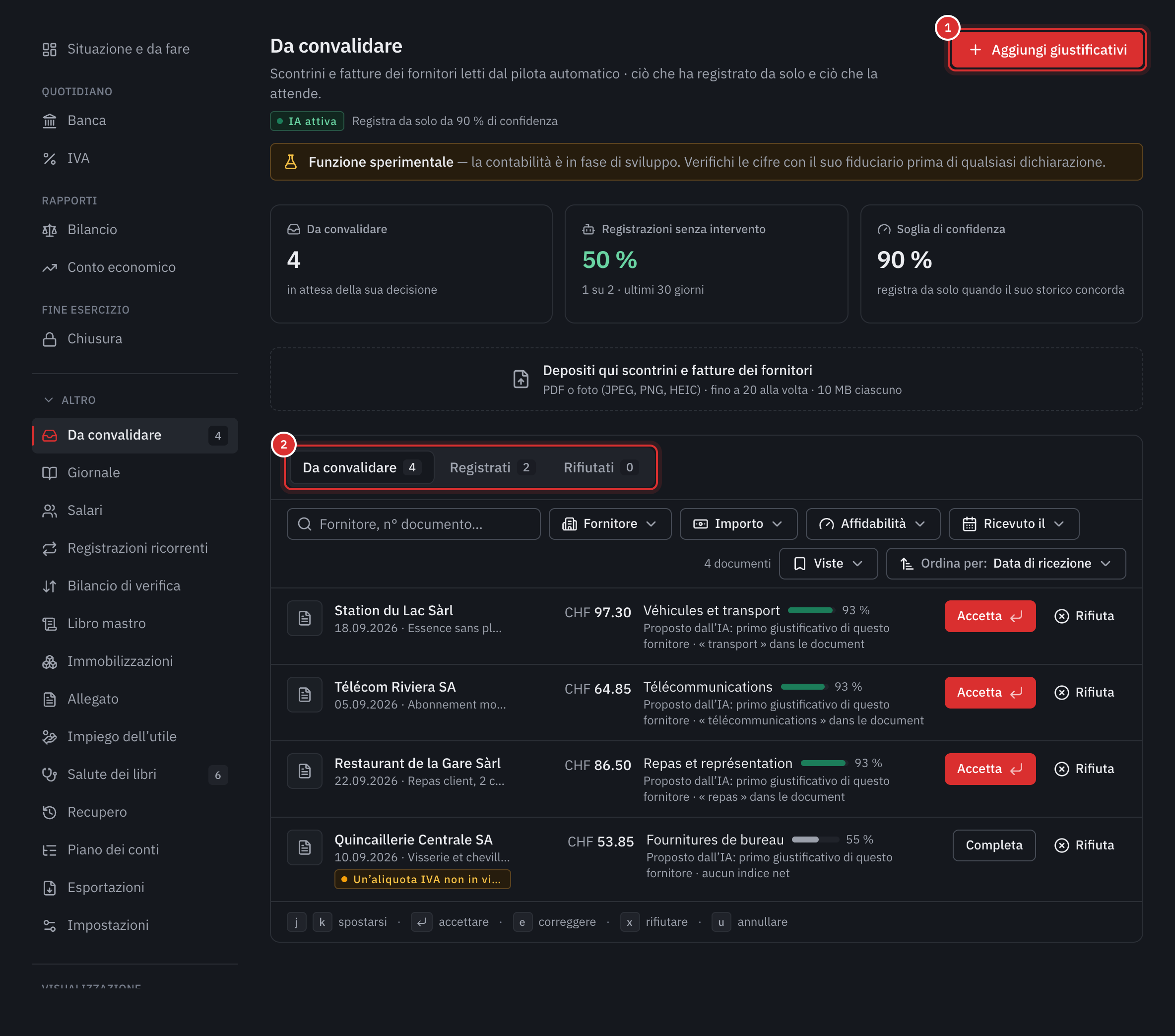
Task: Click the Salari people icon
Action: coord(50,511)
